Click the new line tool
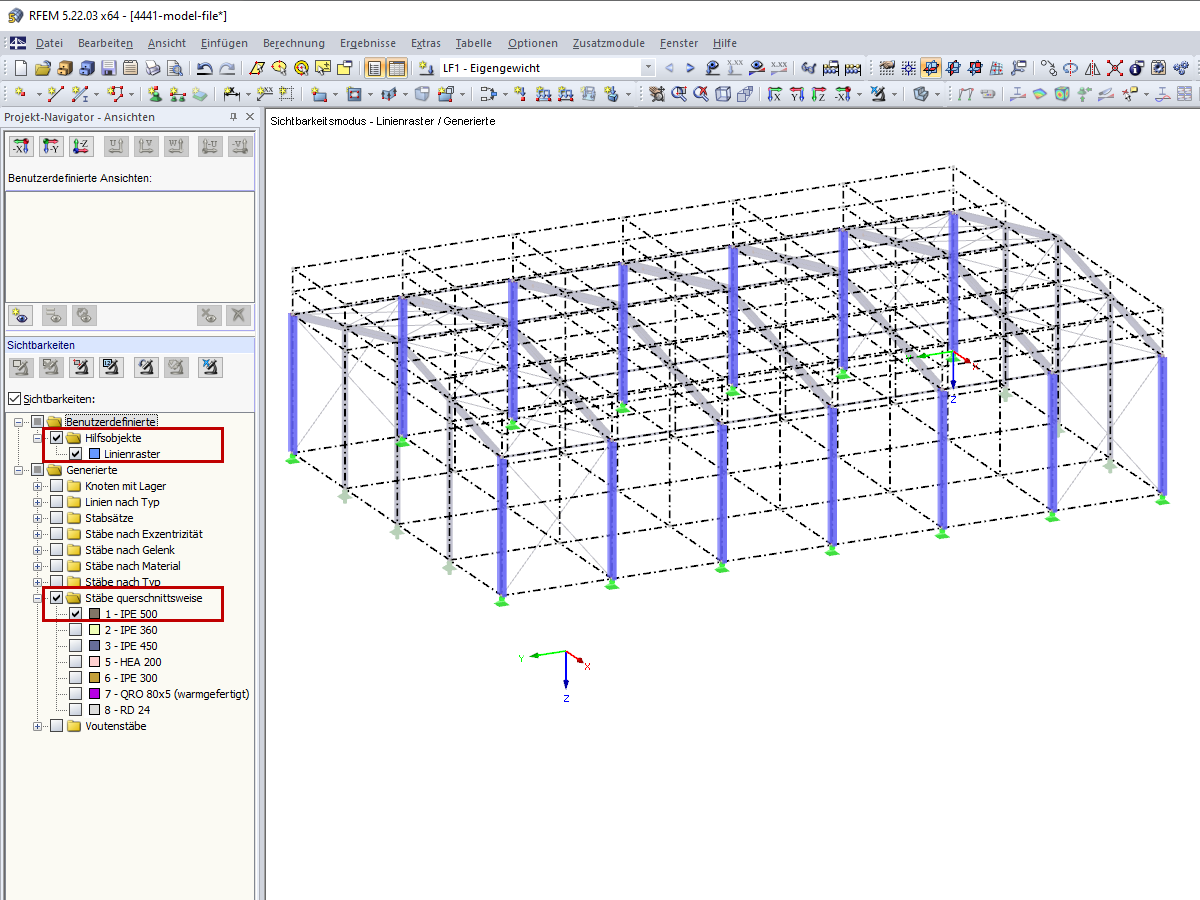Screen dimensions: 1200x900 click(55, 94)
